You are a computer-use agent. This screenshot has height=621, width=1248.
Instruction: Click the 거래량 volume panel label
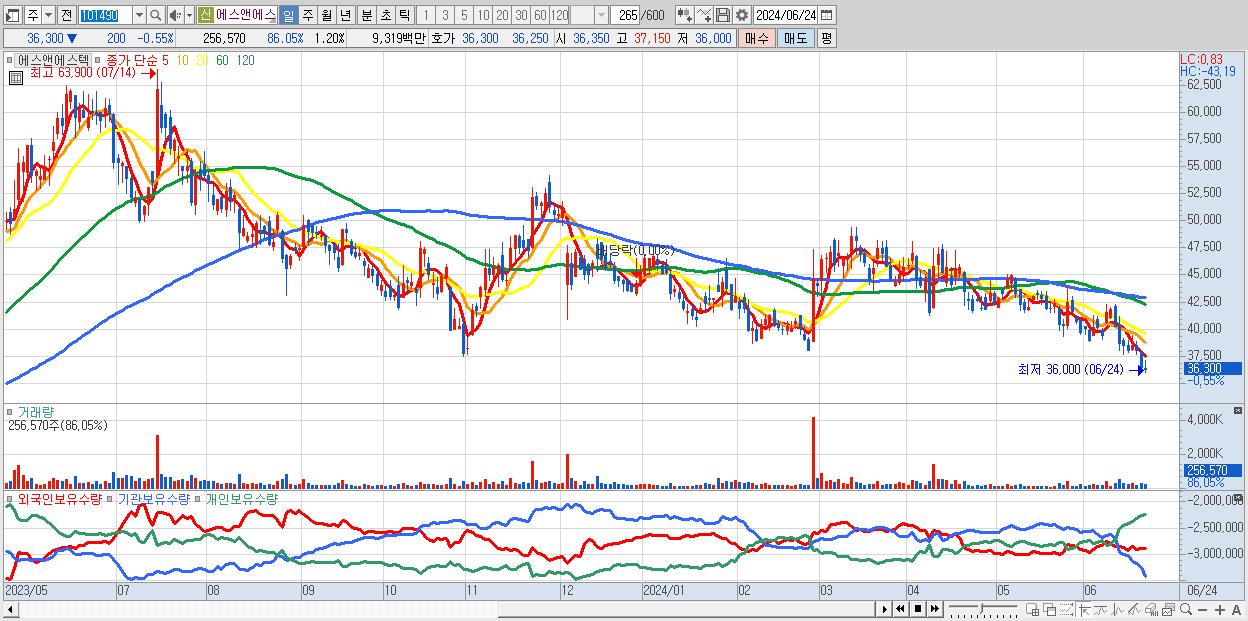[34, 412]
